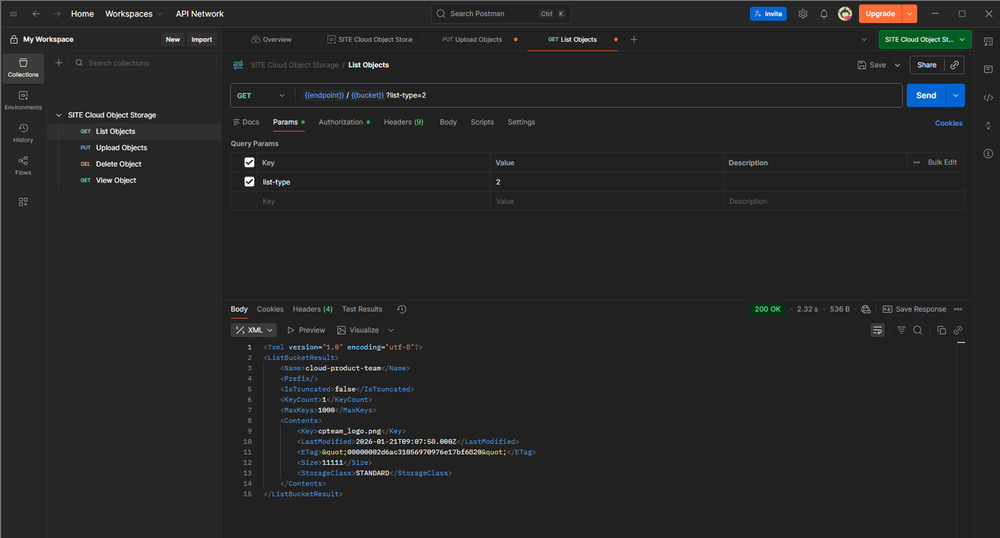Viewport: 1000px width, 538px height.
Task: Open a new request tab with plus
Action: pyautogui.click(x=634, y=40)
